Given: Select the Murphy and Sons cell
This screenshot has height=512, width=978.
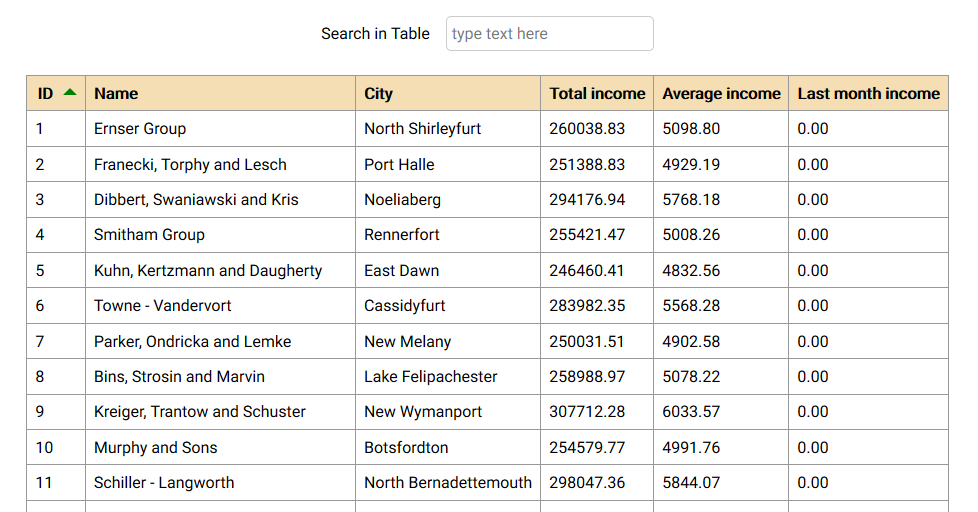Looking at the screenshot, I should pyautogui.click(x=220, y=447).
